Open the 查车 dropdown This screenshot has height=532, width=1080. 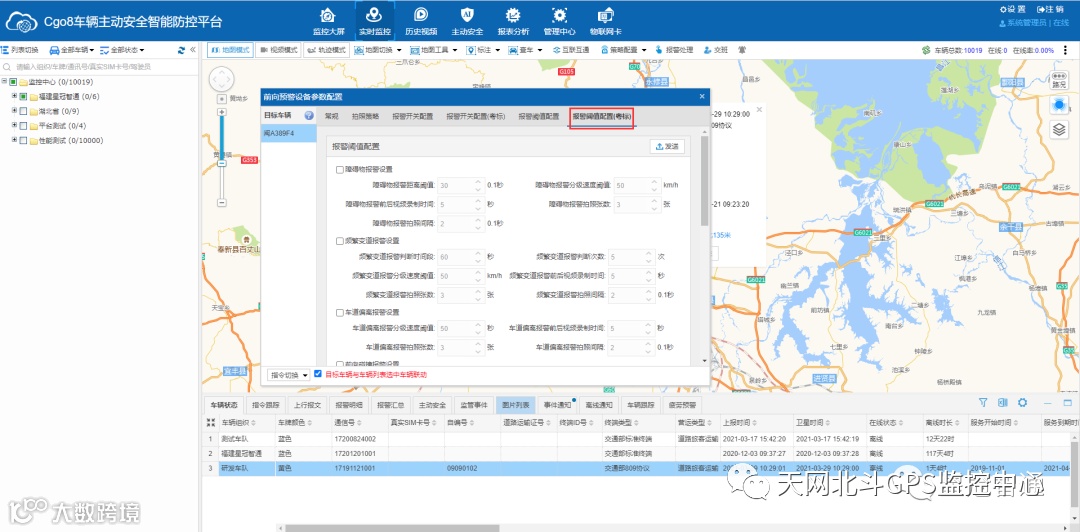tap(526, 50)
